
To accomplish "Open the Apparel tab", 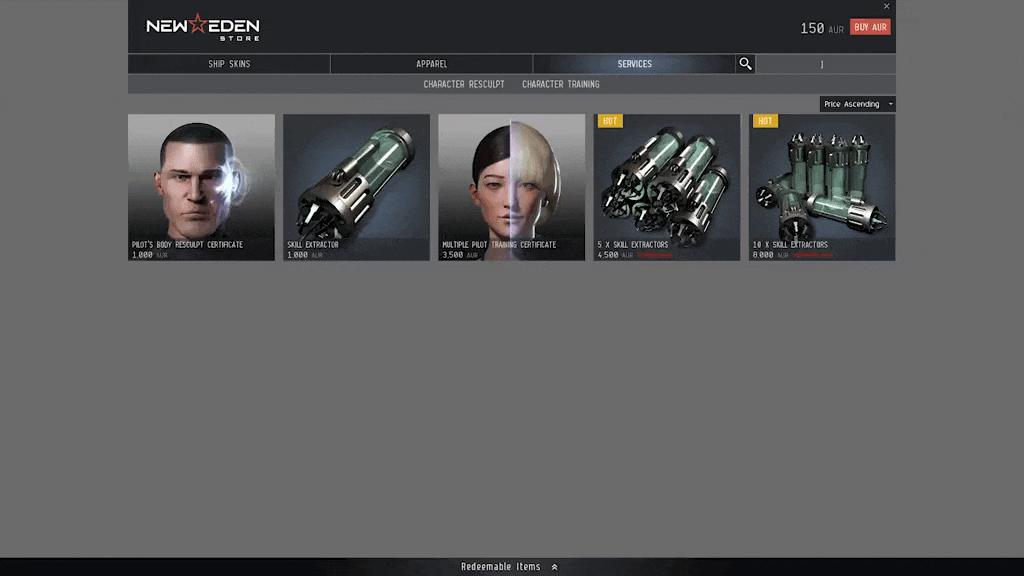I will click(x=431, y=64).
